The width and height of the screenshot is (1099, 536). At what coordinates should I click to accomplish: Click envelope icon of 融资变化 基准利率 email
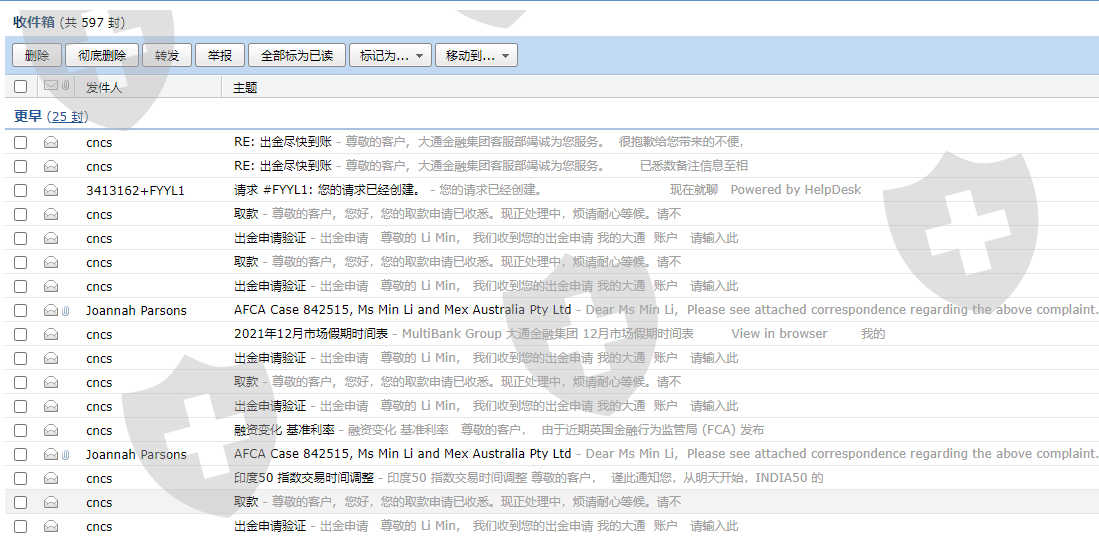pyautogui.click(x=50, y=431)
